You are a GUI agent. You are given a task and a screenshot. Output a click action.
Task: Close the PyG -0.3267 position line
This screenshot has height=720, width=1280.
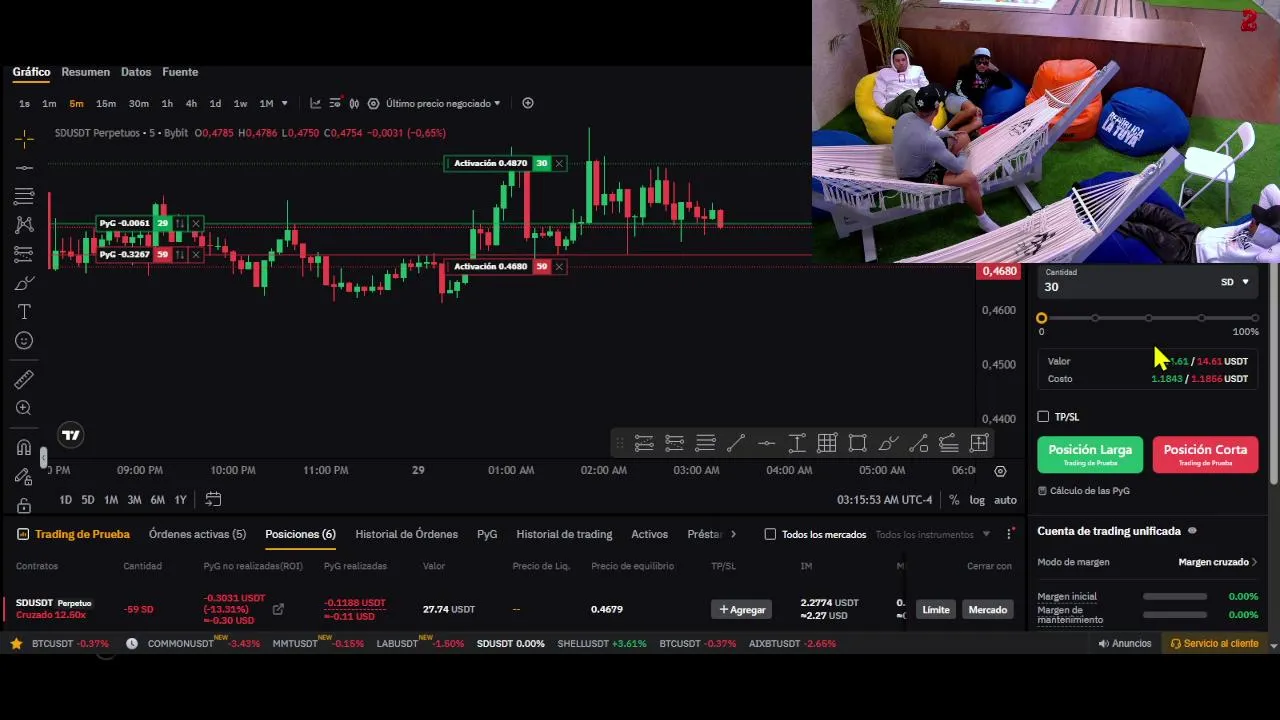pos(196,255)
